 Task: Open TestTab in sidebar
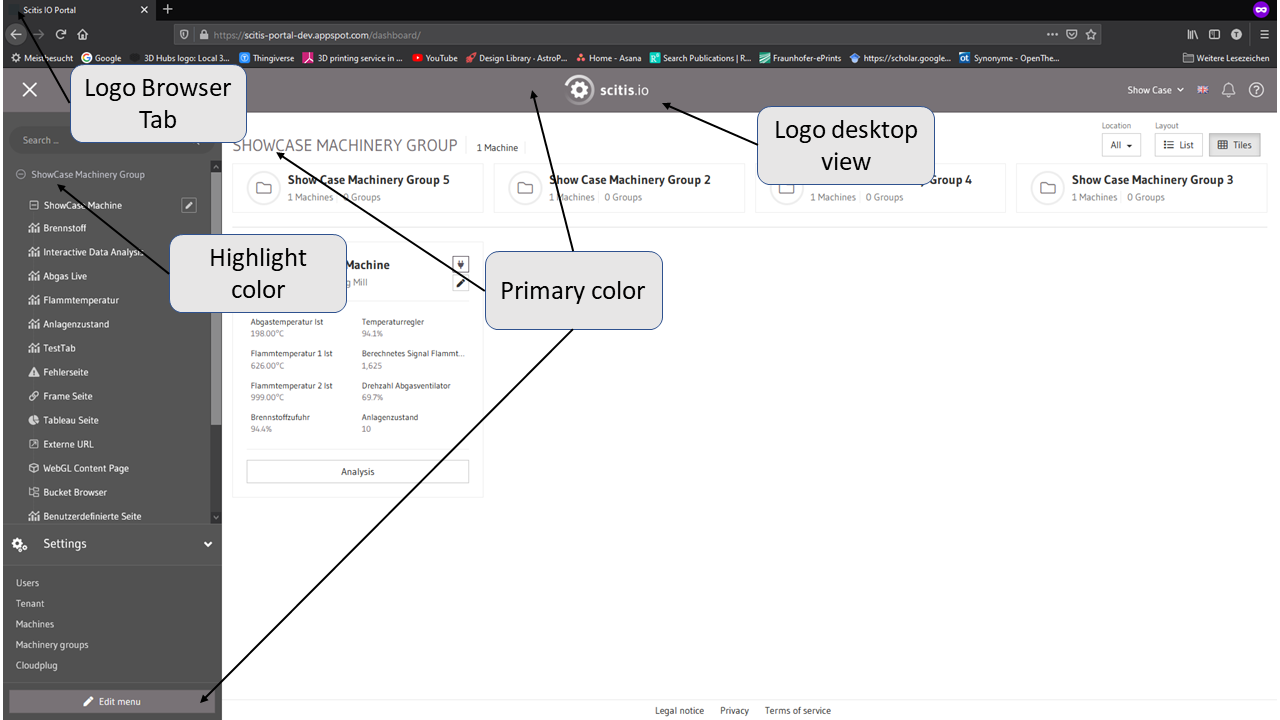pyautogui.click(x=58, y=348)
